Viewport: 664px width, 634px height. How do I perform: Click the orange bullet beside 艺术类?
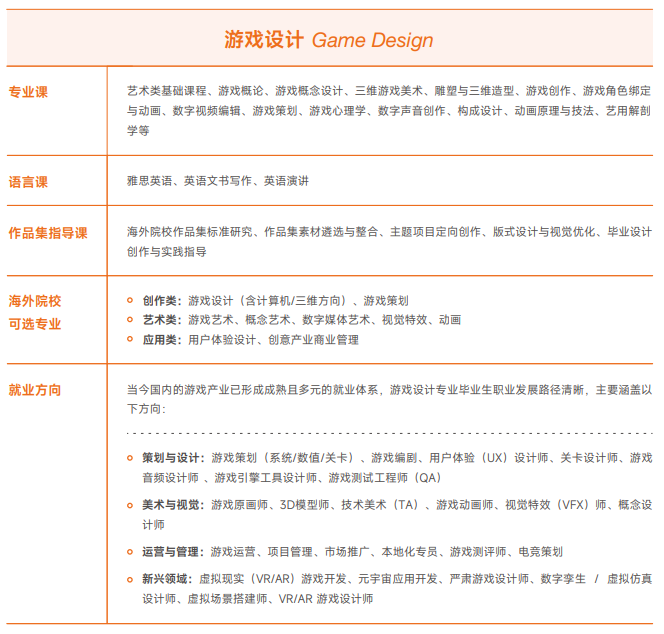[x=130, y=320]
